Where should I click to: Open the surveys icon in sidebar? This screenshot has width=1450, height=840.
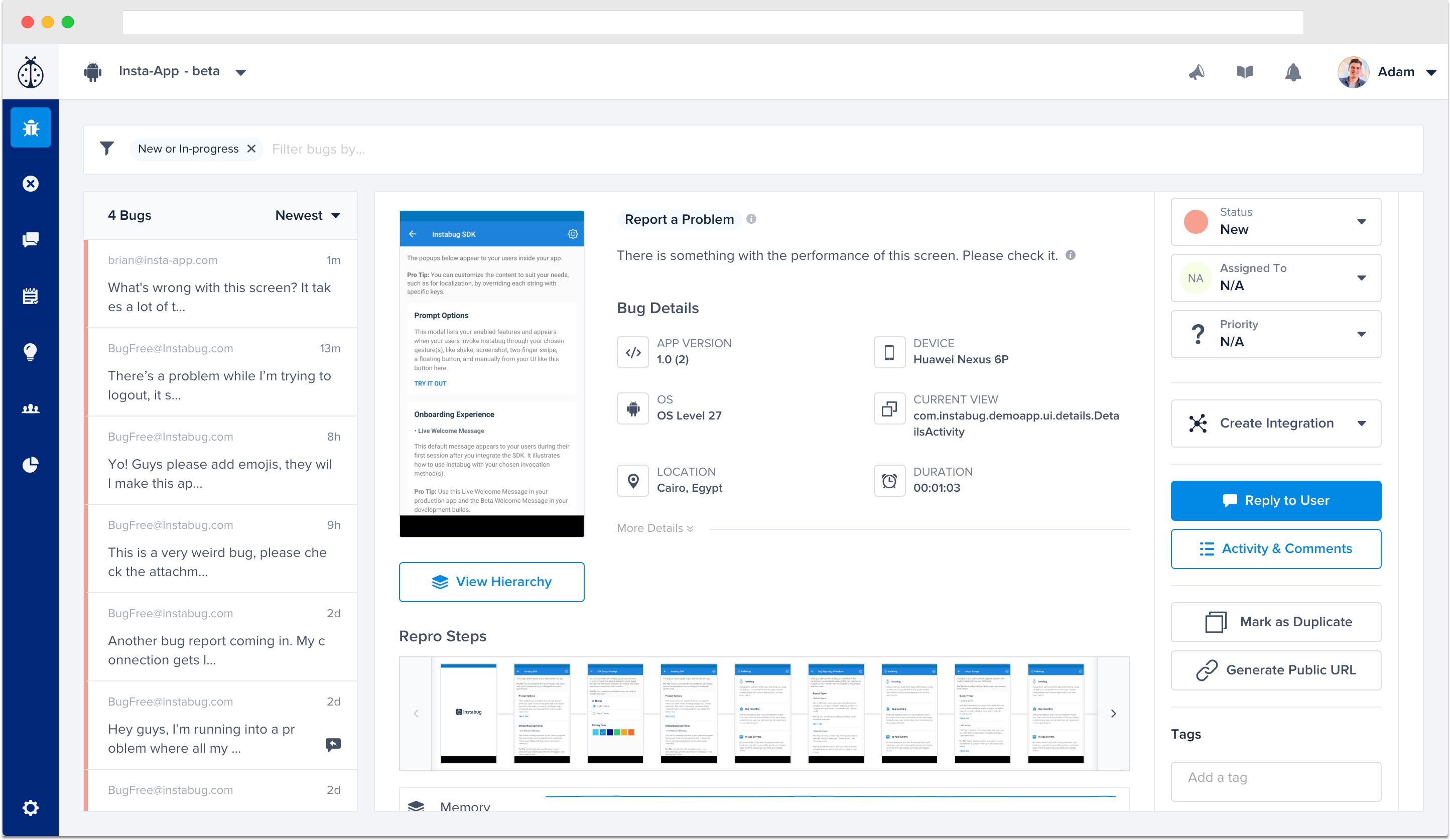pos(31,296)
